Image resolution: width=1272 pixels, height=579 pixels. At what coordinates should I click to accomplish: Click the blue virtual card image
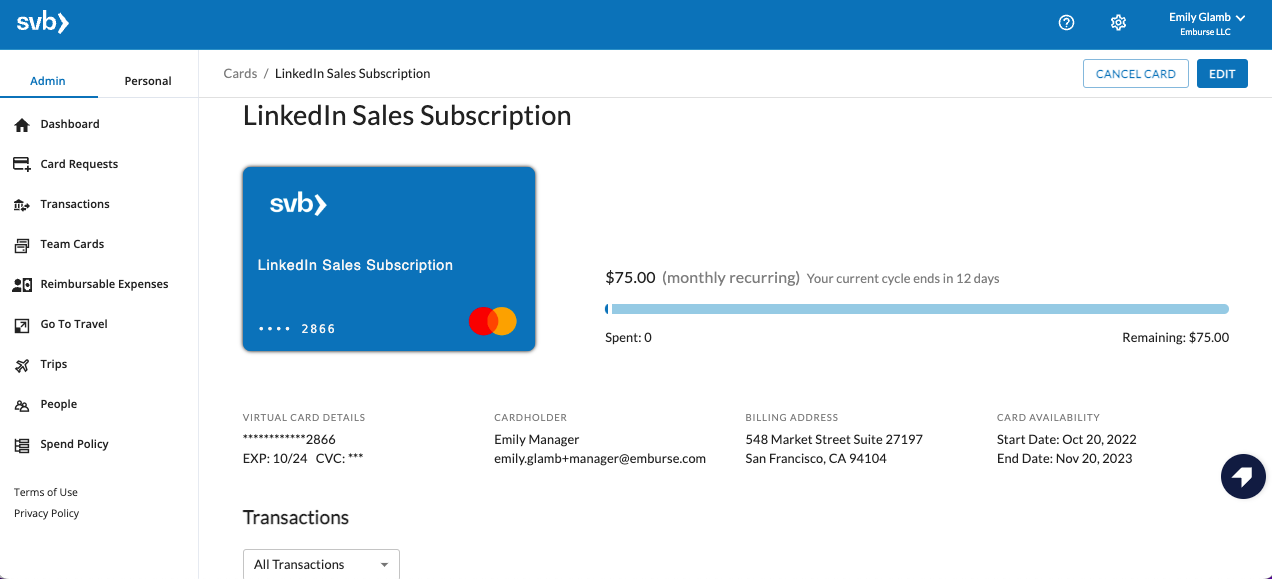pyautogui.click(x=389, y=259)
